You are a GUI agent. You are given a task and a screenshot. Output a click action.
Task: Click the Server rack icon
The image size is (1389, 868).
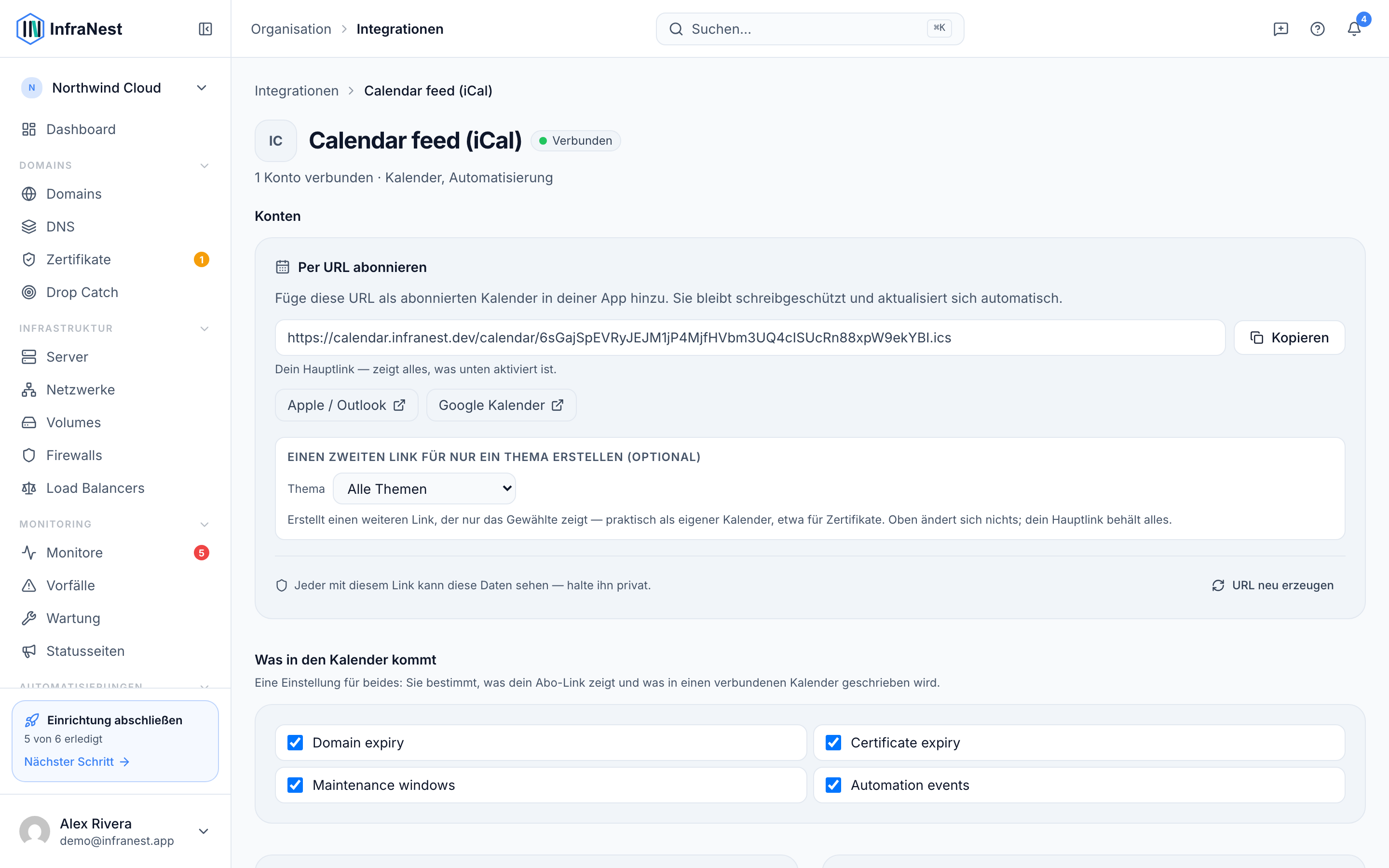click(x=29, y=357)
